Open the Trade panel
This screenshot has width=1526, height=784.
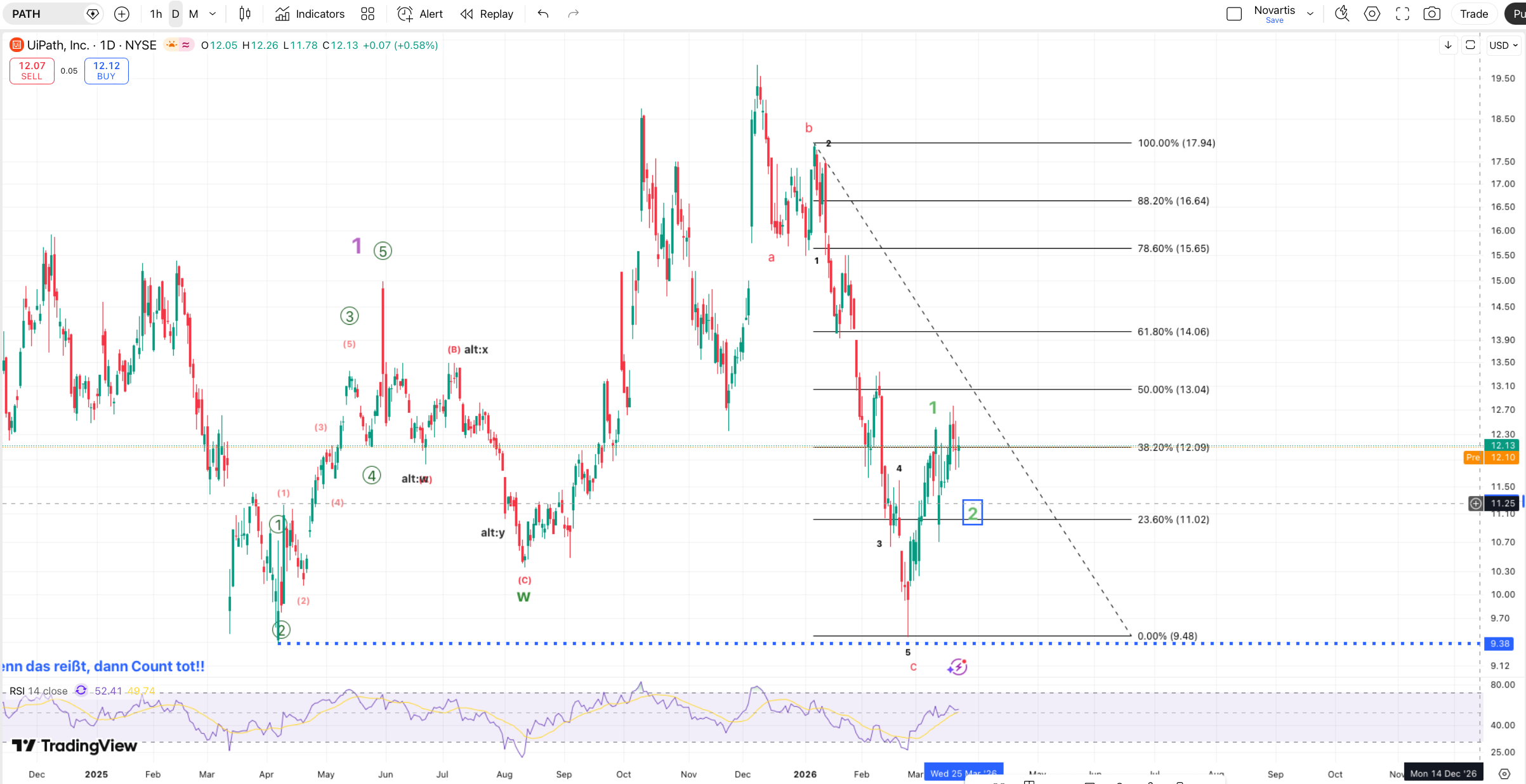[1473, 14]
